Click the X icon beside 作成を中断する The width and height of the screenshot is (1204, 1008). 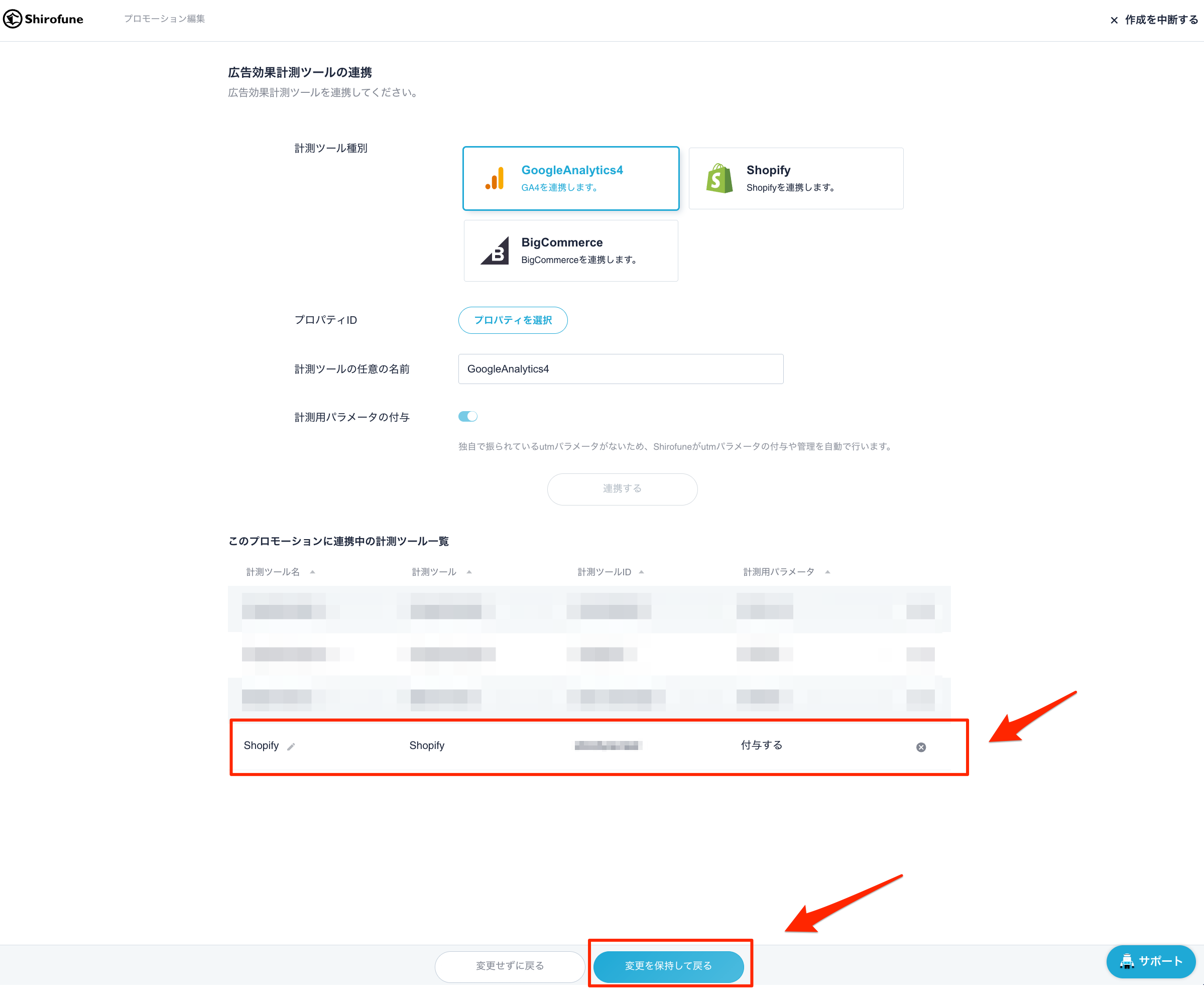click(1114, 20)
